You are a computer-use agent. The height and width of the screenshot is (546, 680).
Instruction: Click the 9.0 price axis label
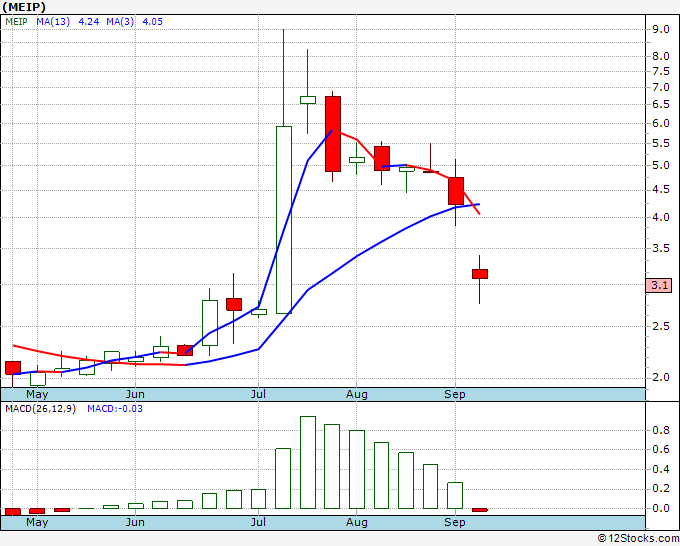(x=661, y=29)
